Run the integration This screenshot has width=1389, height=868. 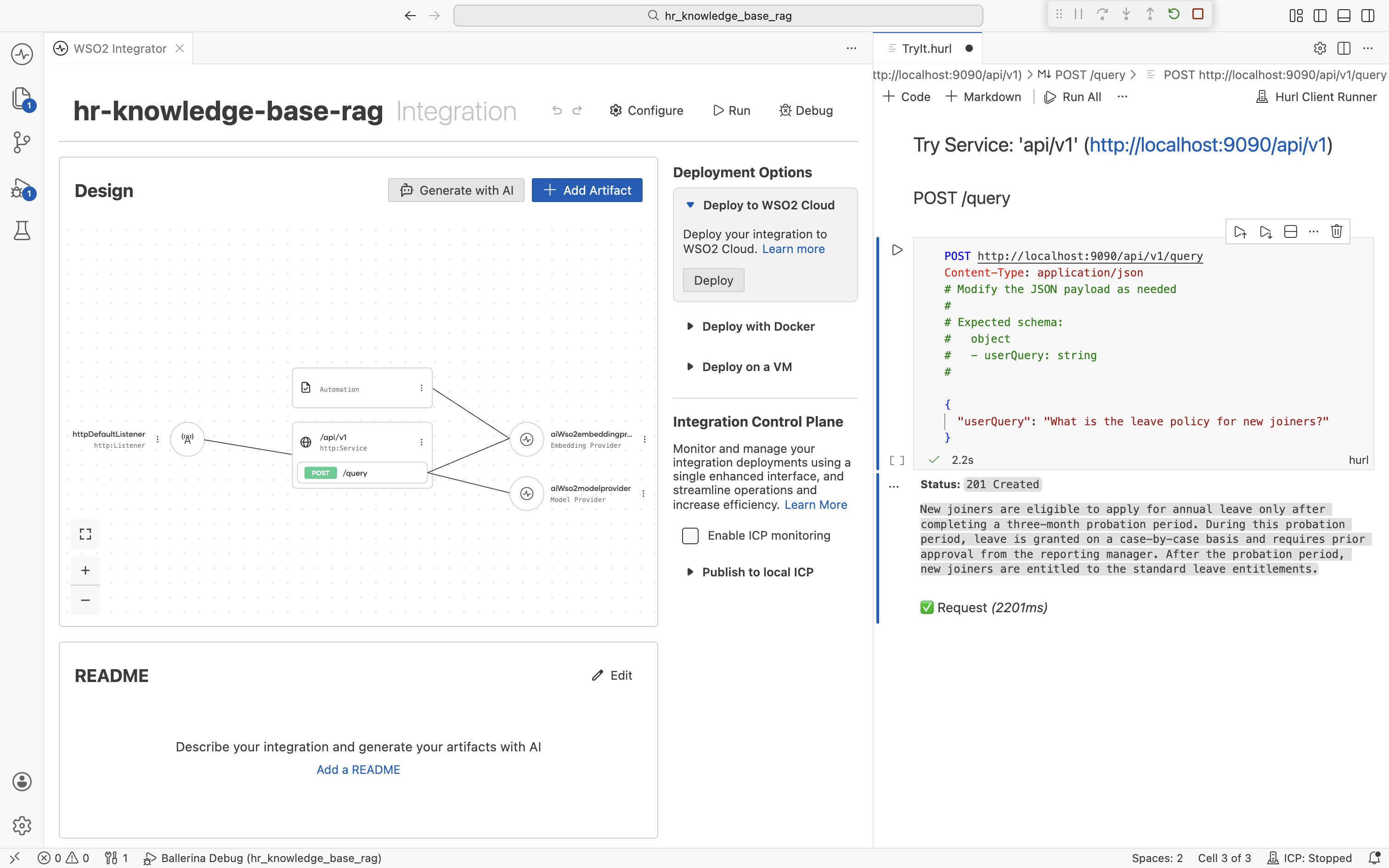pos(732,110)
